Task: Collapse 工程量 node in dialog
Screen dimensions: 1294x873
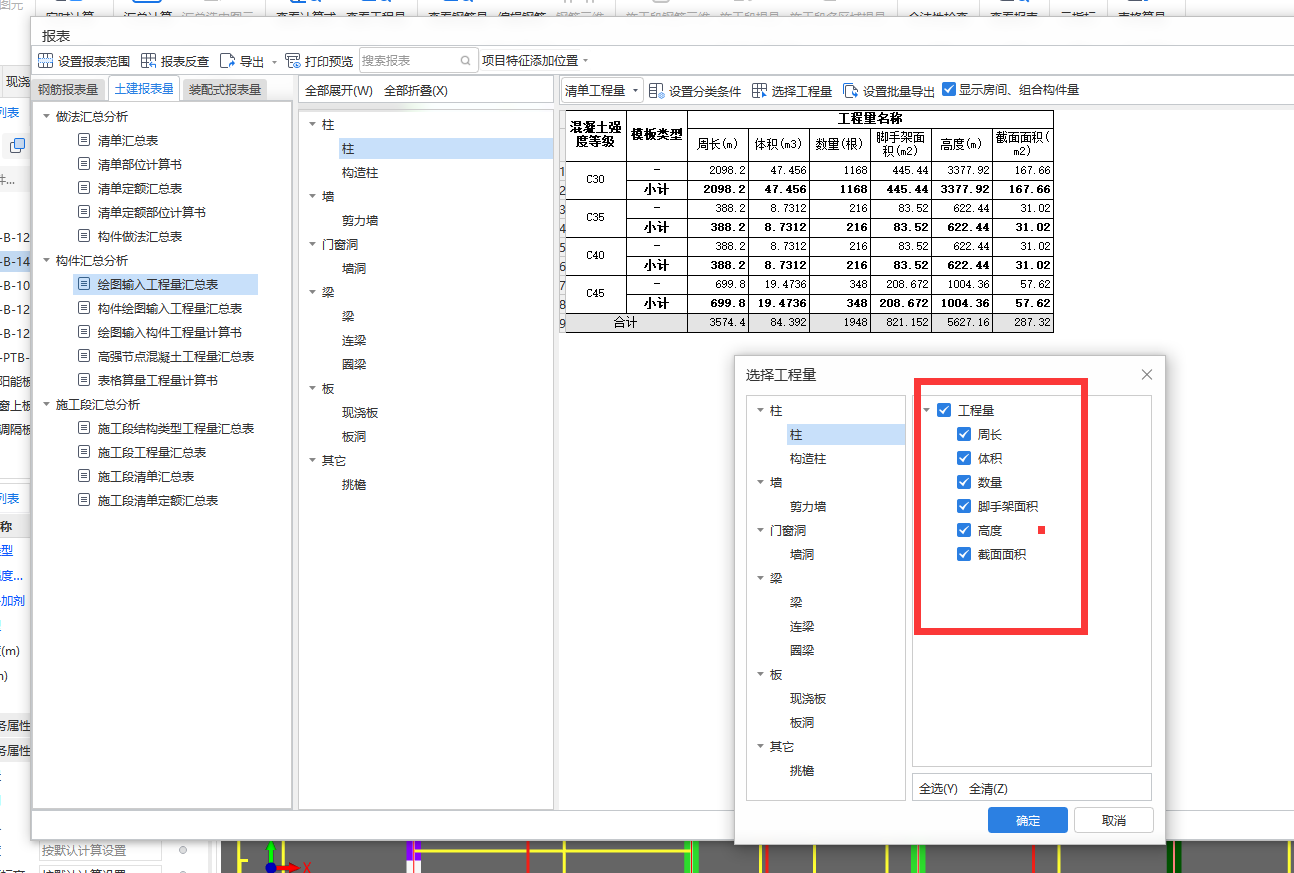Action: coord(926,411)
